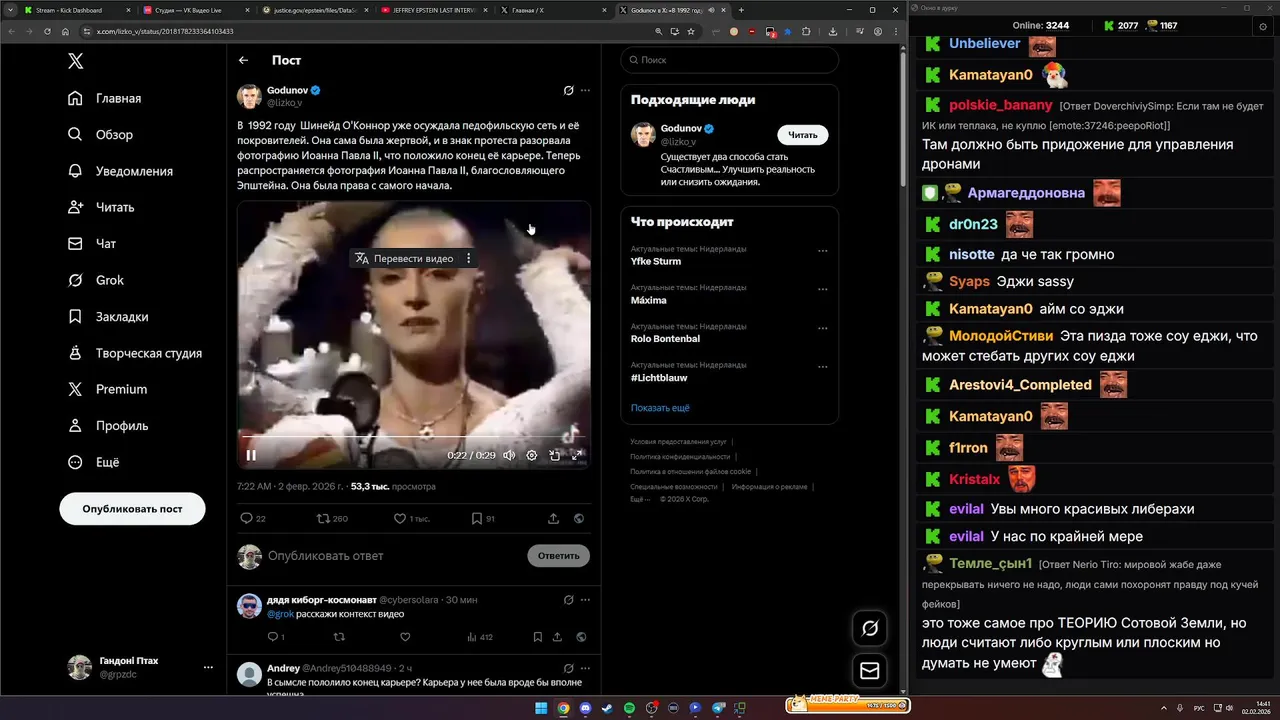Click Читать follow button for Godunov

pyautogui.click(x=802, y=135)
